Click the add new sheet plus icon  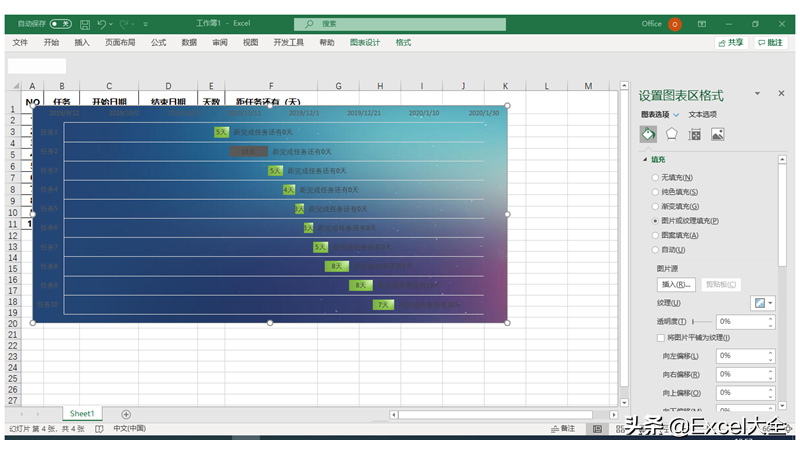click(126, 414)
